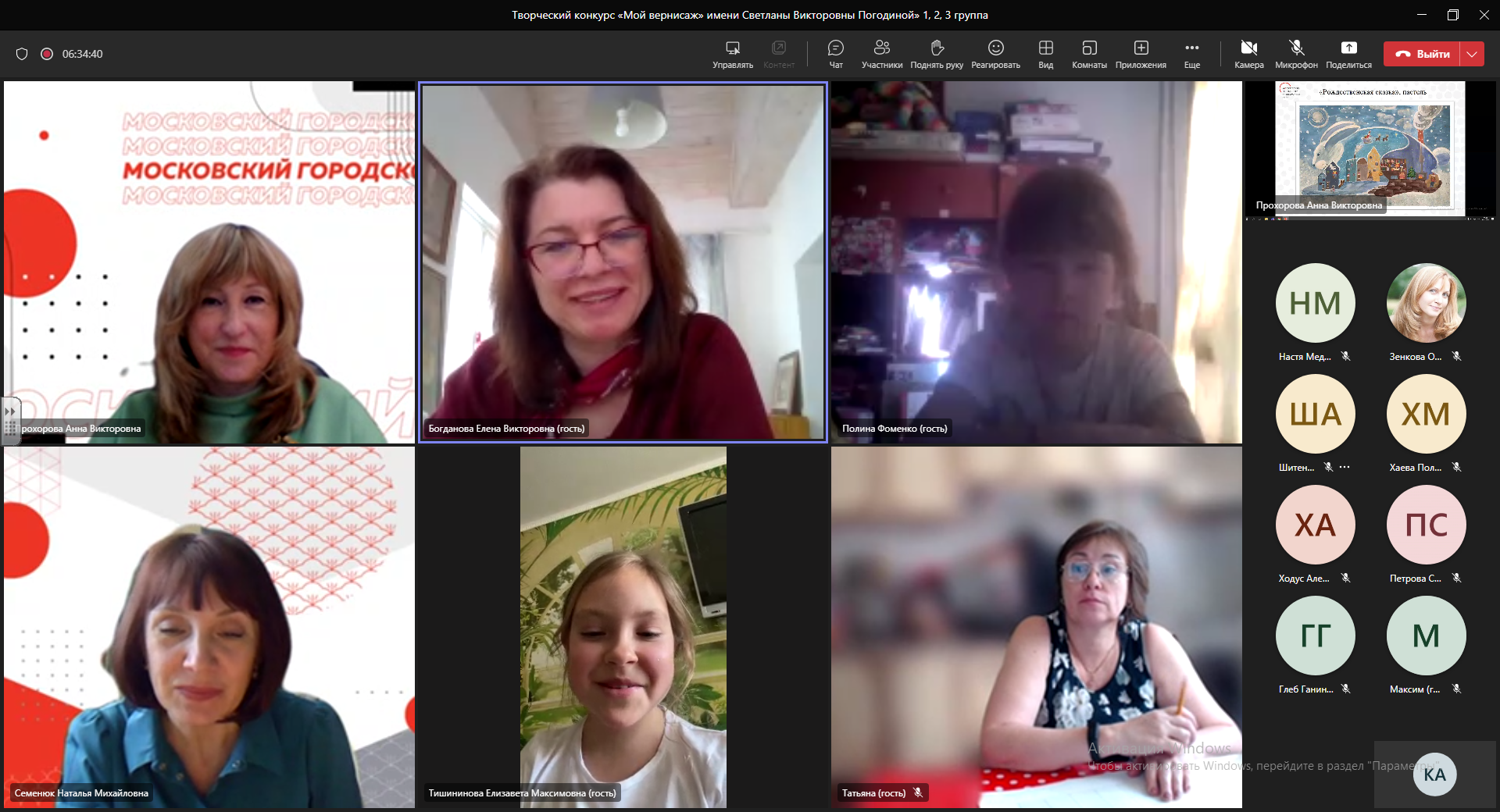Click the red Leave (Выйти) button
Viewport: 1500px width, 812px height.
(1422, 54)
